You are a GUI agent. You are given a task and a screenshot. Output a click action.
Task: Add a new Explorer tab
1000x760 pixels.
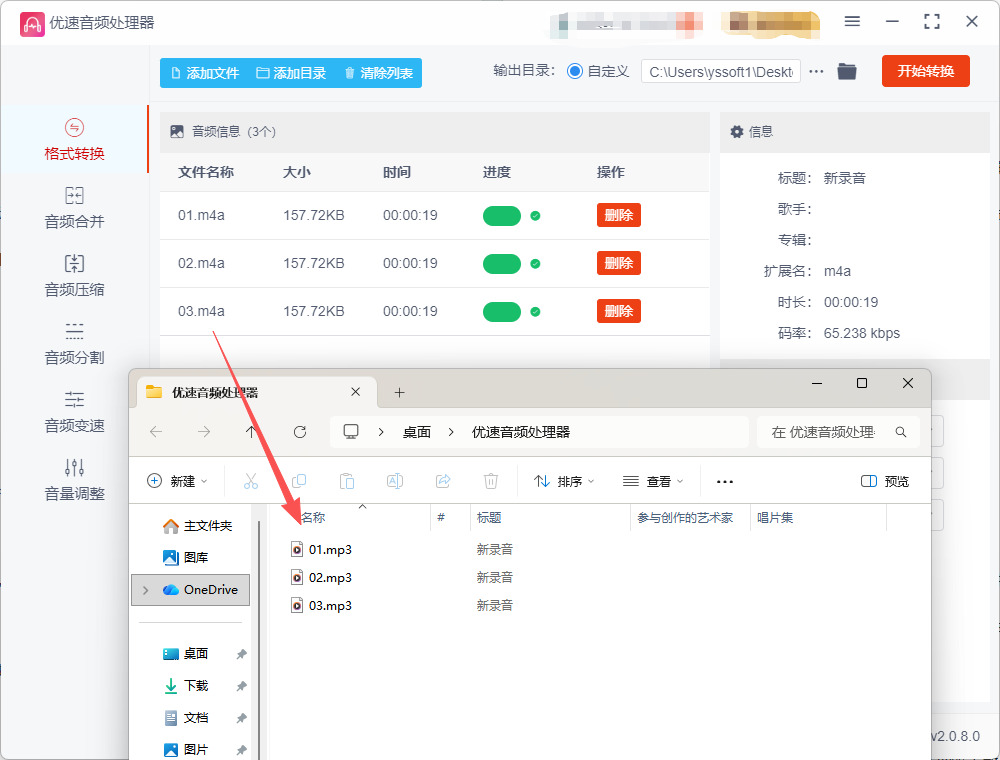pyautogui.click(x=399, y=392)
